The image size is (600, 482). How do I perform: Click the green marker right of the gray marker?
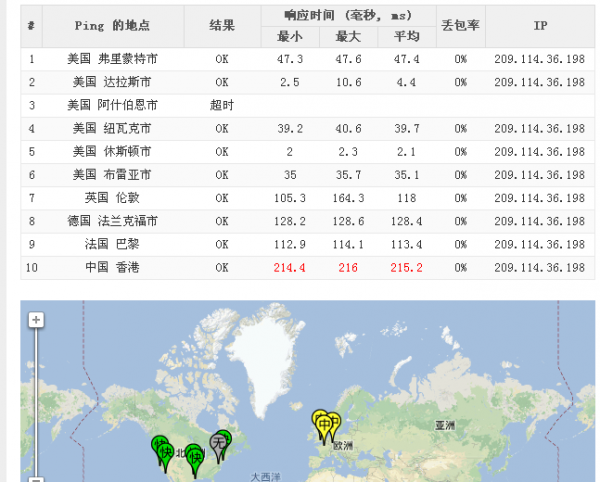pos(224,438)
